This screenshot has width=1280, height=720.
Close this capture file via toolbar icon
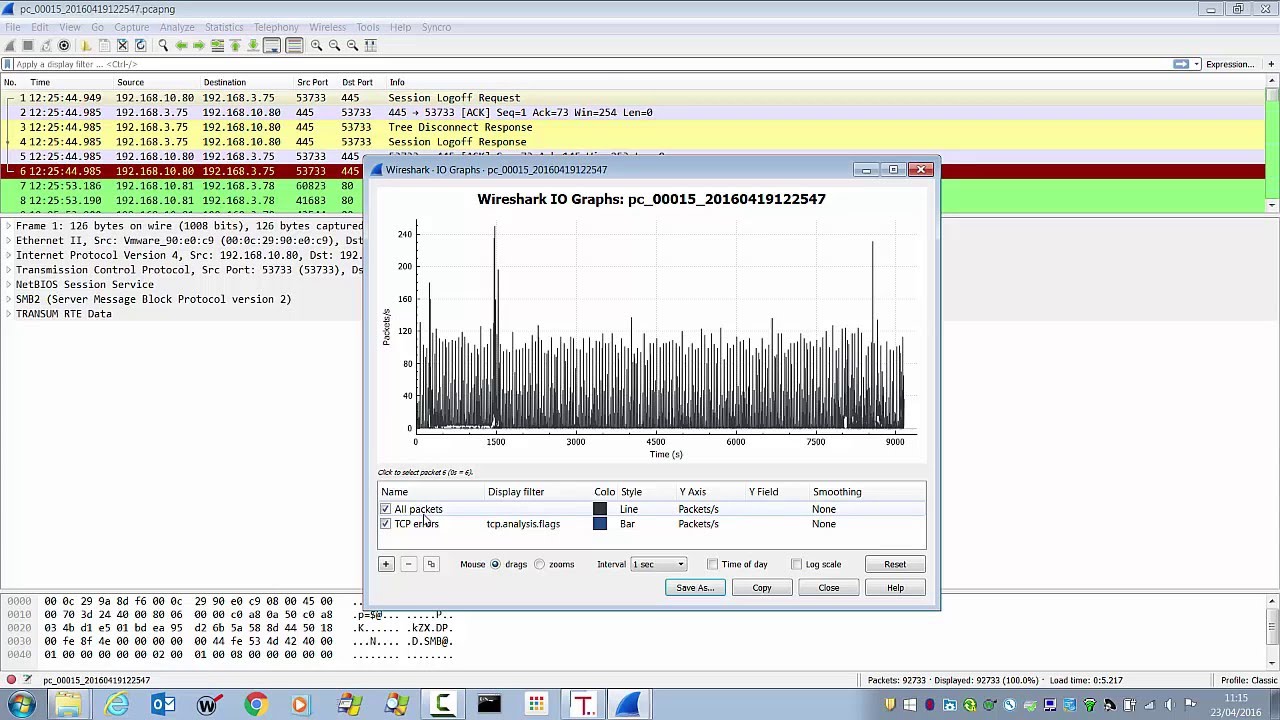[x=123, y=45]
